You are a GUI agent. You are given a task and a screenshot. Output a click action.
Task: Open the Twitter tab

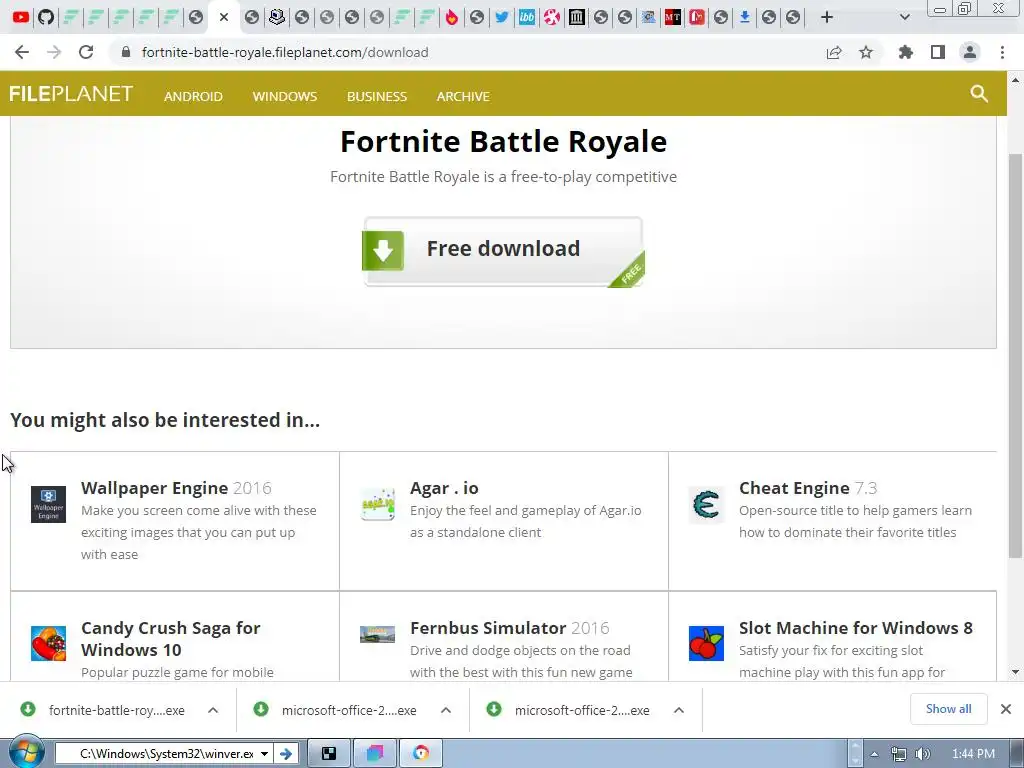tap(502, 17)
